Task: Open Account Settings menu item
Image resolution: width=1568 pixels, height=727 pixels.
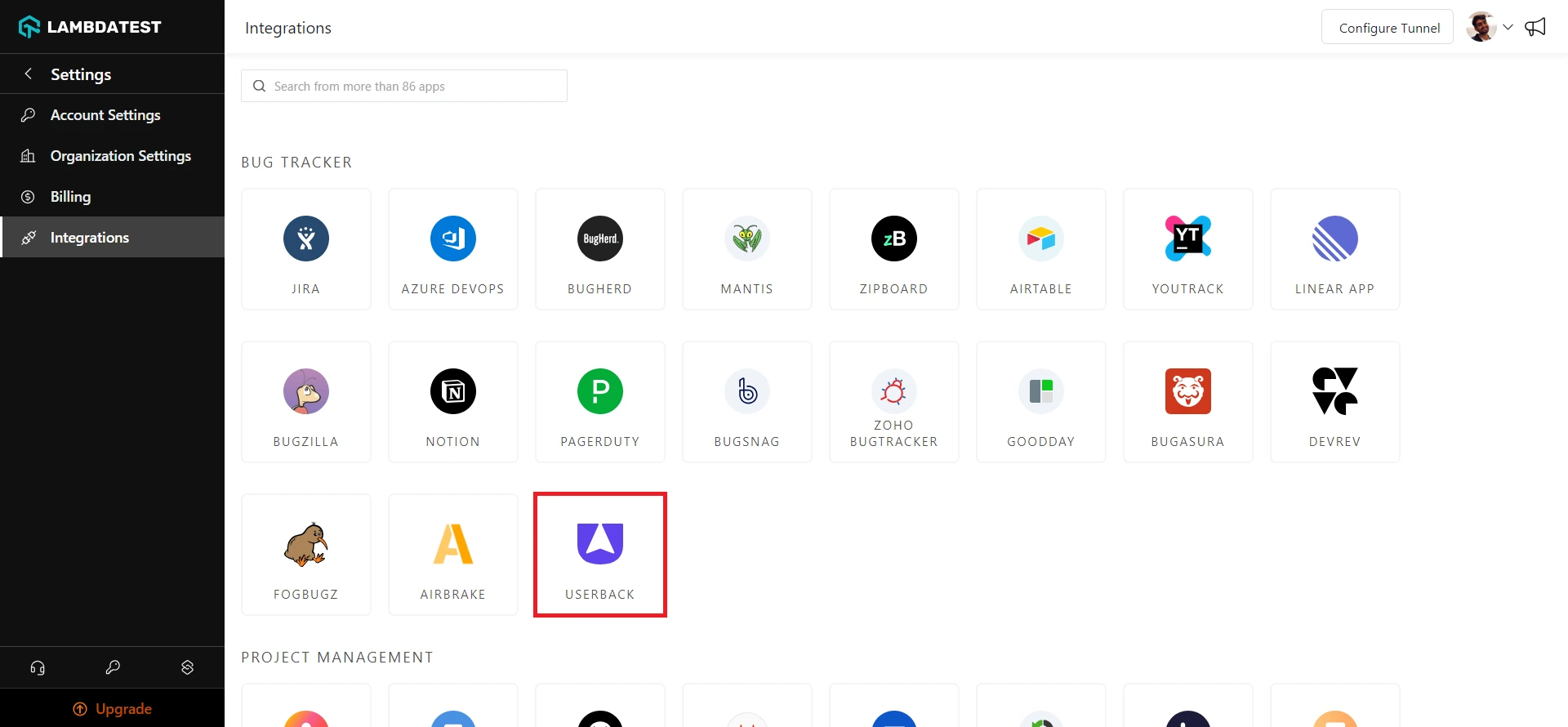Action: [105, 115]
